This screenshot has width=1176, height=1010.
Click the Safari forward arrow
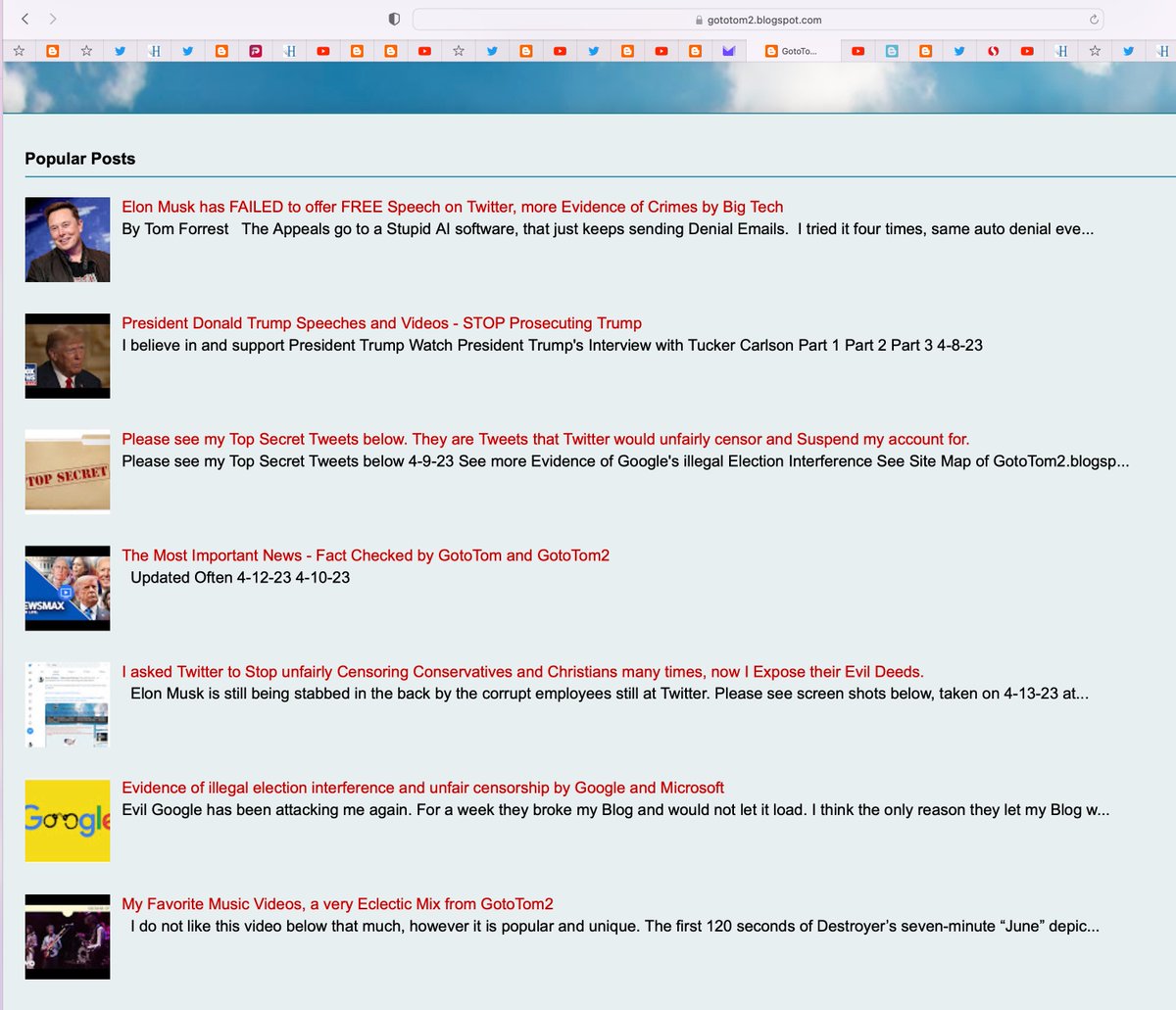point(52,19)
